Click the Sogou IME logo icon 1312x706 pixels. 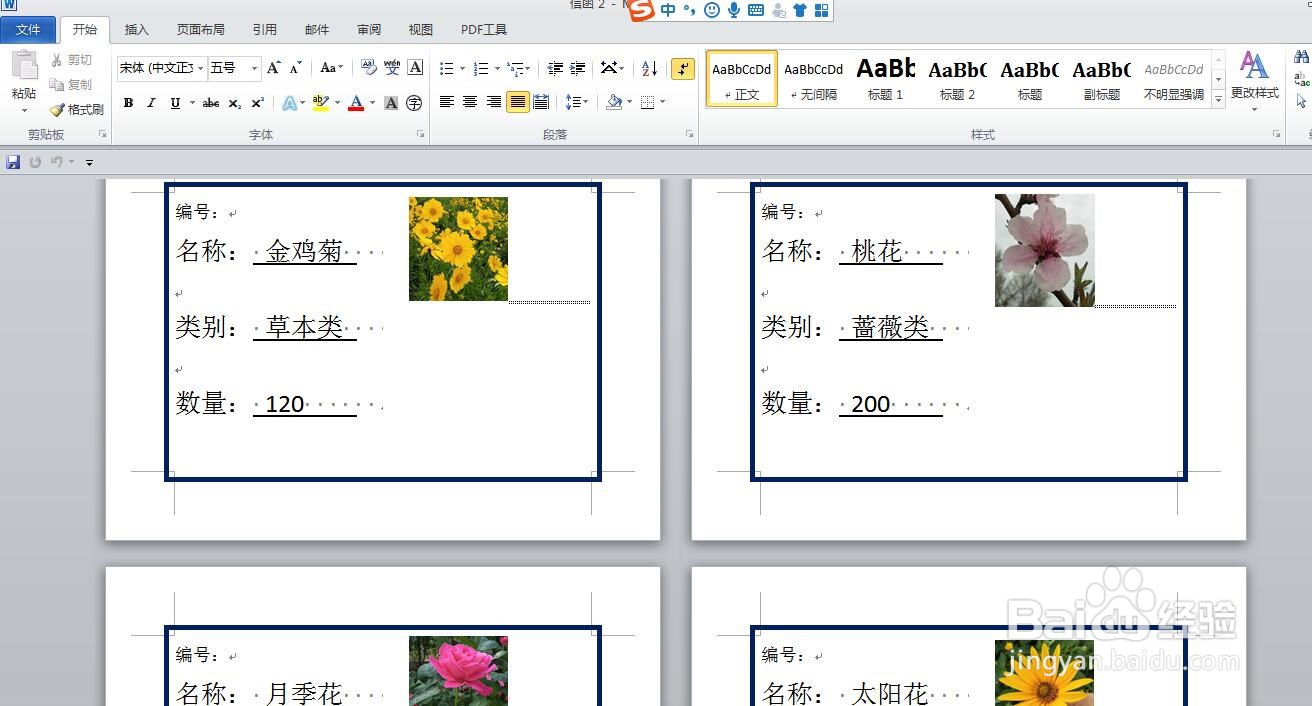point(641,10)
